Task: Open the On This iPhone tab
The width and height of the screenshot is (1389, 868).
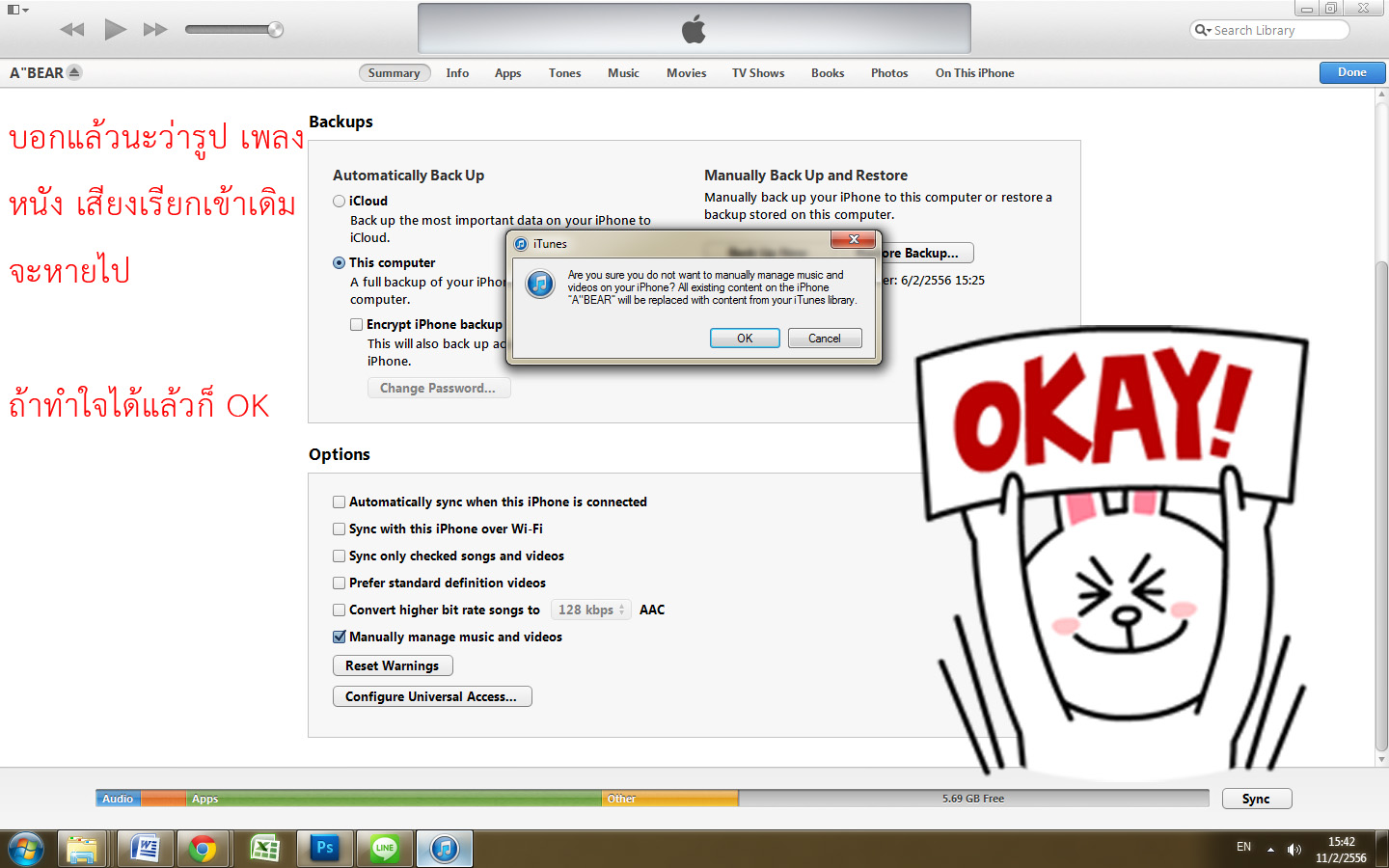Action: tap(974, 73)
